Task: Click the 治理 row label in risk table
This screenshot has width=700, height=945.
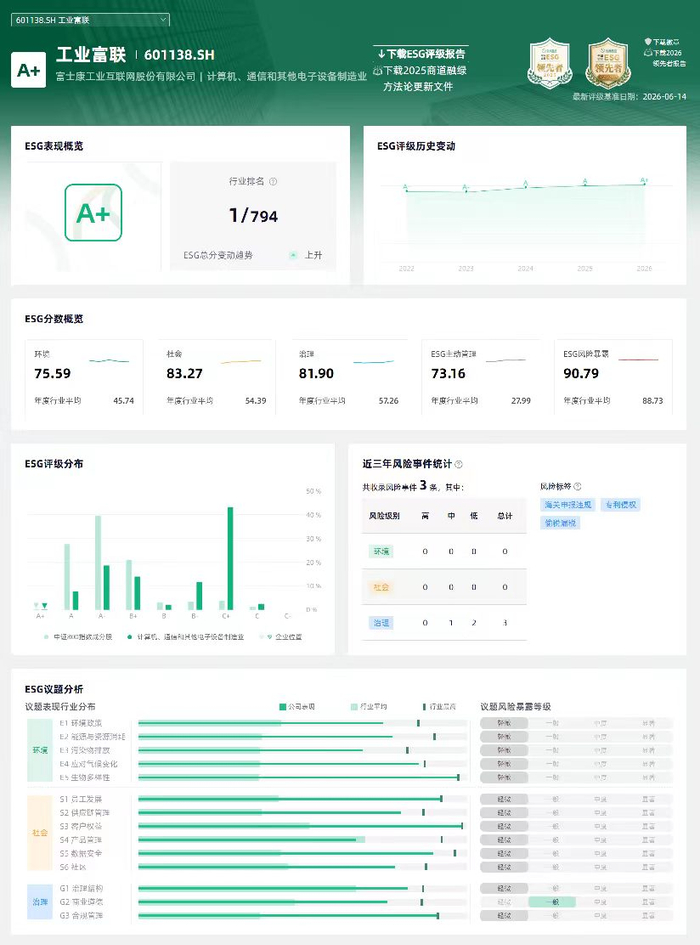Action: pos(381,623)
